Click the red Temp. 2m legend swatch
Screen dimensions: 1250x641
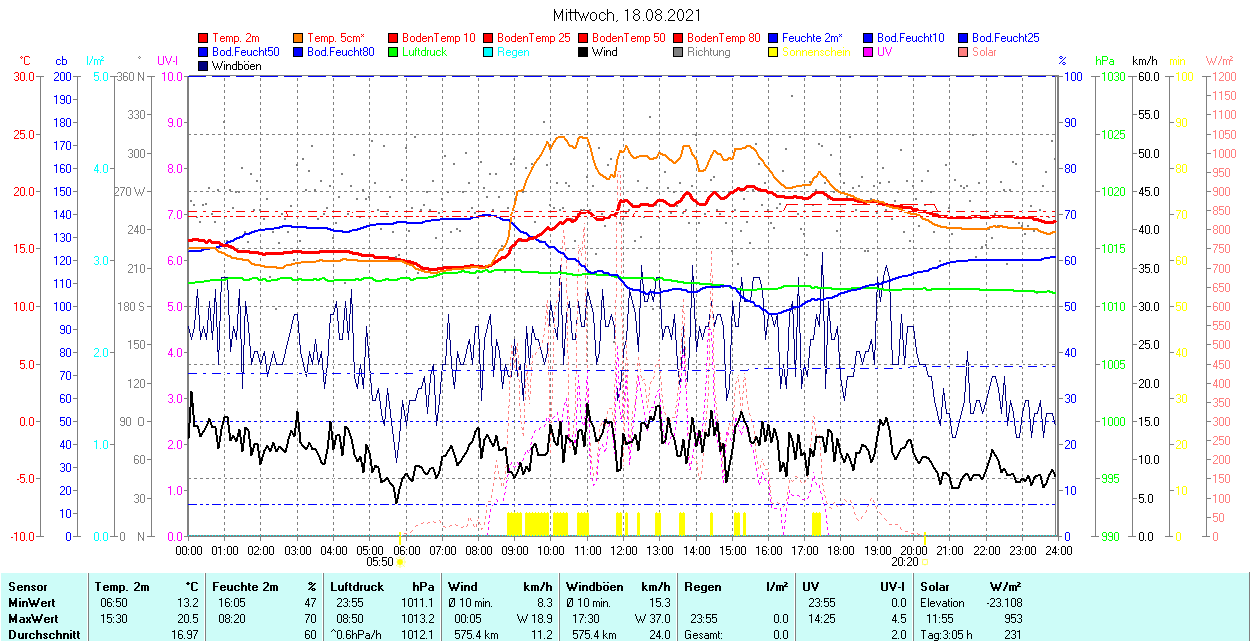[x=204, y=38]
